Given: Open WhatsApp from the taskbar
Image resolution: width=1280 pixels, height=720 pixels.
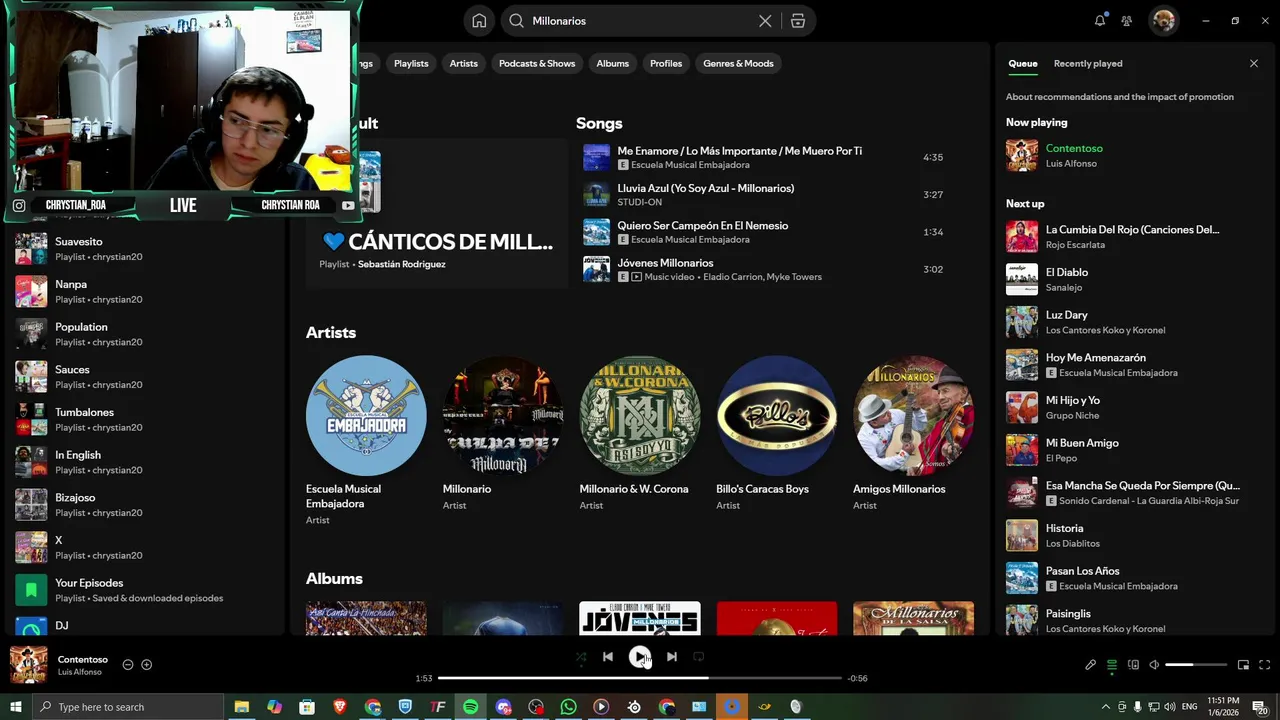Looking at the screenshot, I should (569, 707).
